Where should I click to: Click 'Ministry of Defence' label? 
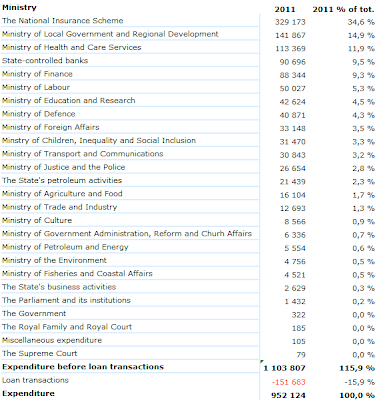[39, 114]
